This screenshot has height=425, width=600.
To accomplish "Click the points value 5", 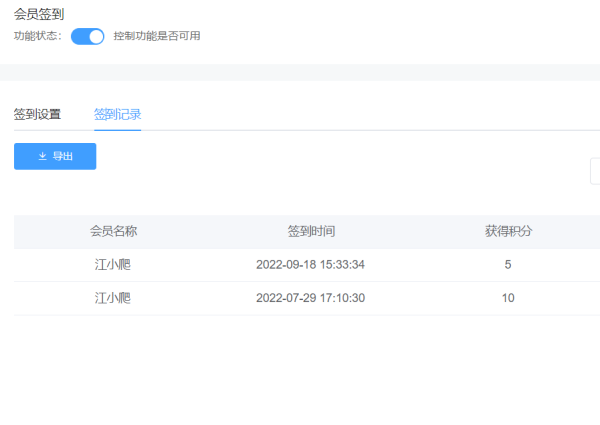I will [508, 264].
